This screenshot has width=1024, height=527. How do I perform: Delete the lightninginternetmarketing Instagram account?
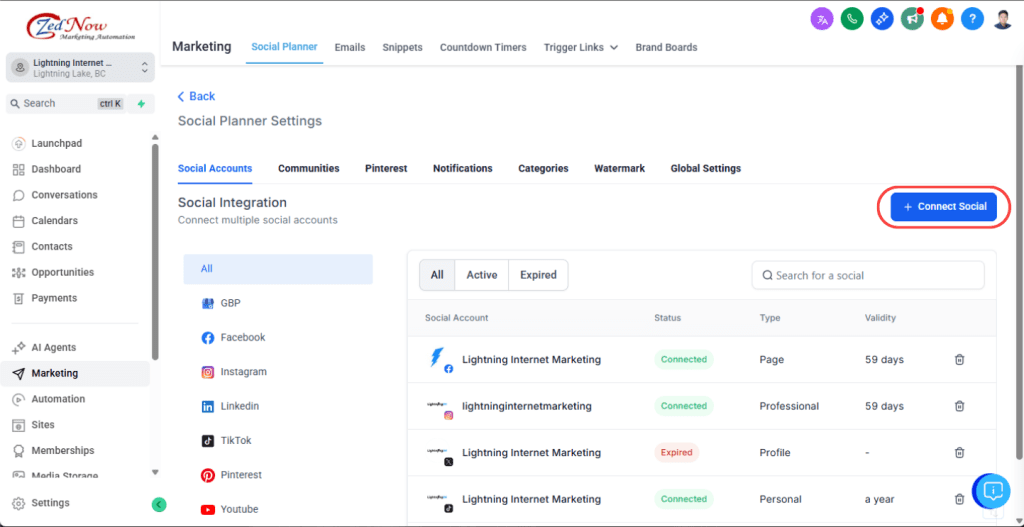click(959, 406)
